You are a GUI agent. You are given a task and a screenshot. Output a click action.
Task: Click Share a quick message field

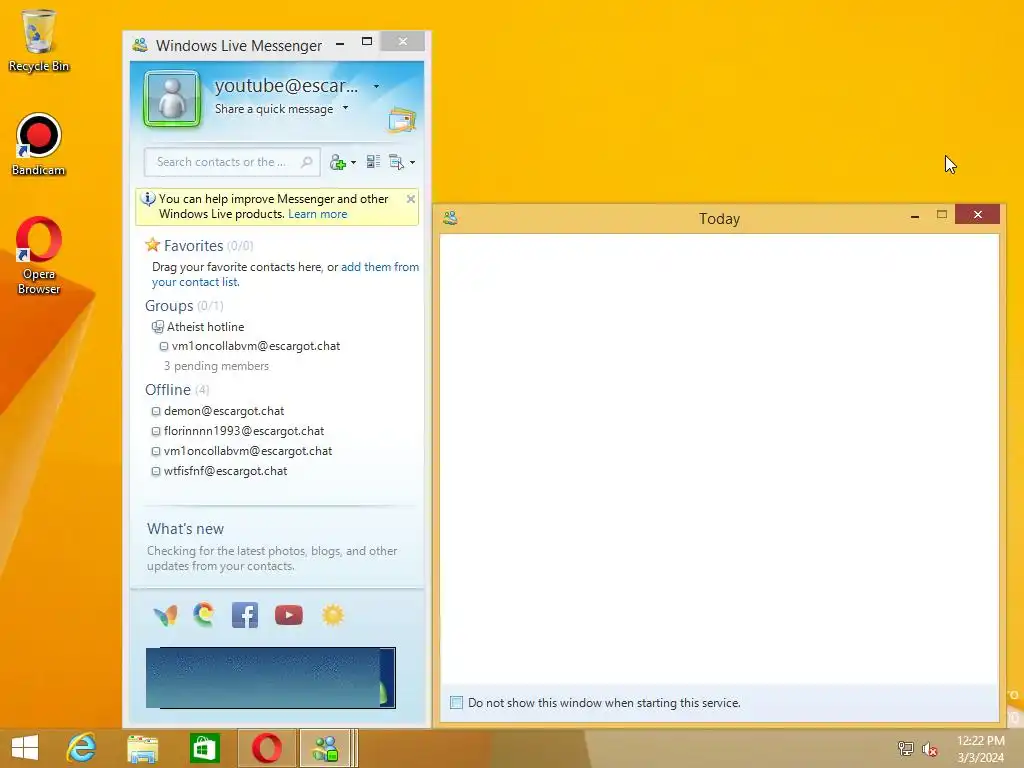274,109
